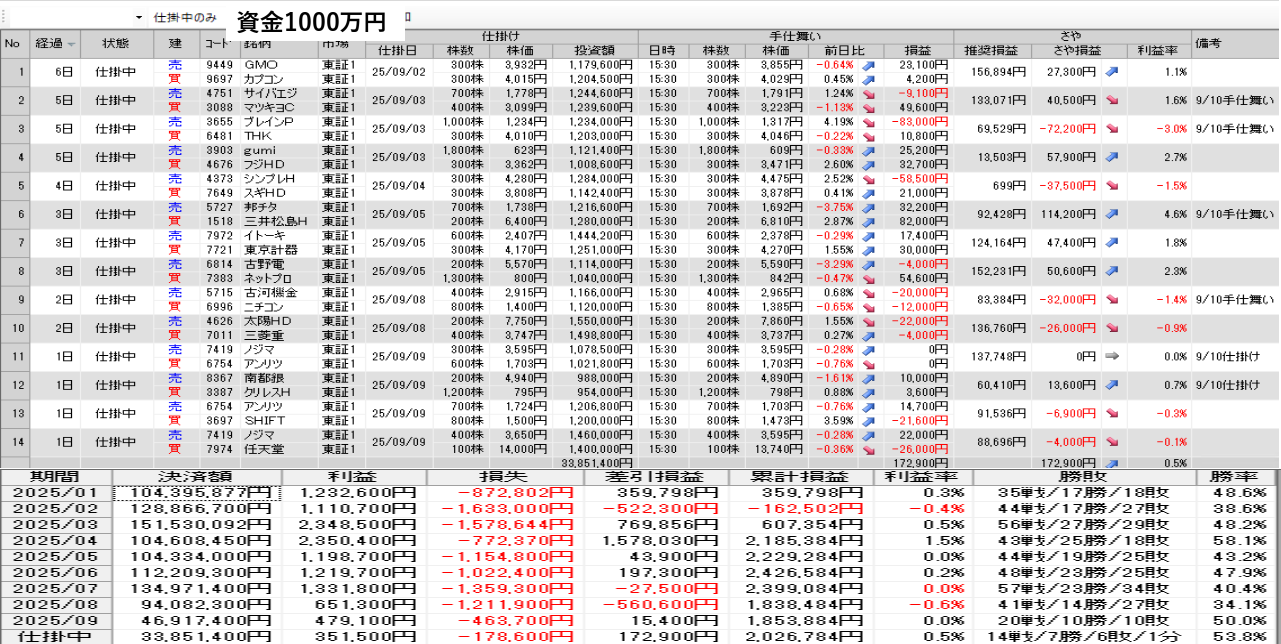1281x644 pixels.
Task: Click the trend arrow next to -0.64%
Action: [x=867, y=65]
